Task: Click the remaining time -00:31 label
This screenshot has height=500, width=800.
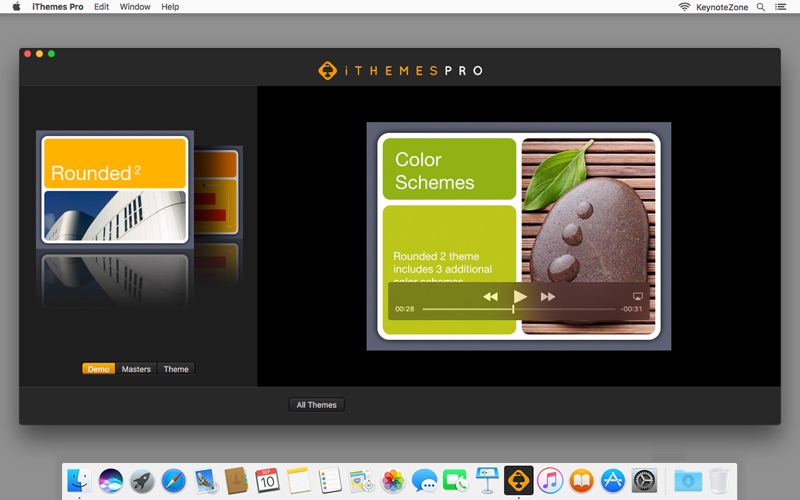Action: [631, 309]
